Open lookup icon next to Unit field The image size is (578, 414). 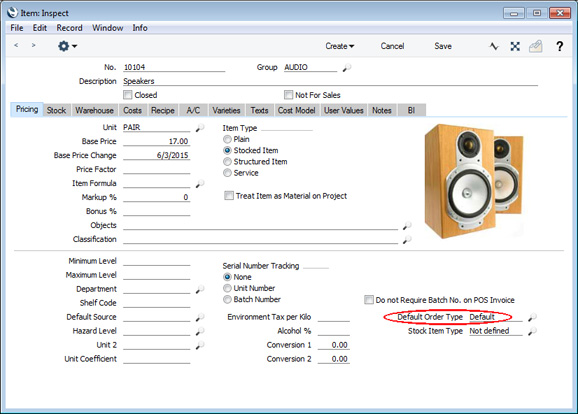pos(200,128)
